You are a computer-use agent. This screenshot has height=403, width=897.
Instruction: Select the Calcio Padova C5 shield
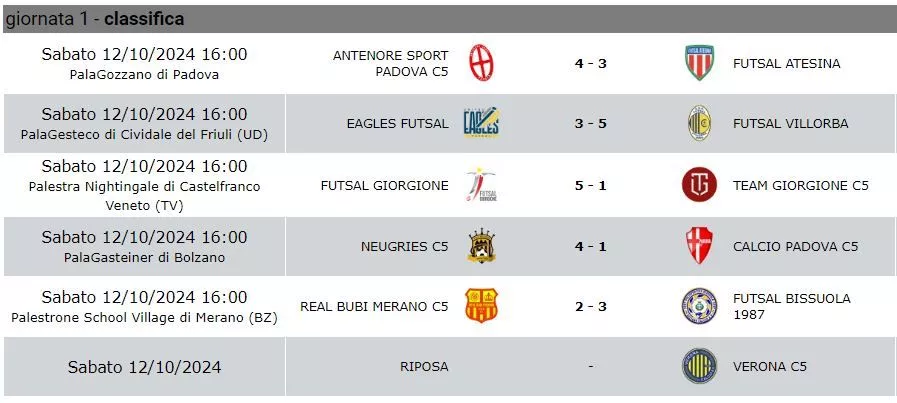coord(699,246)
